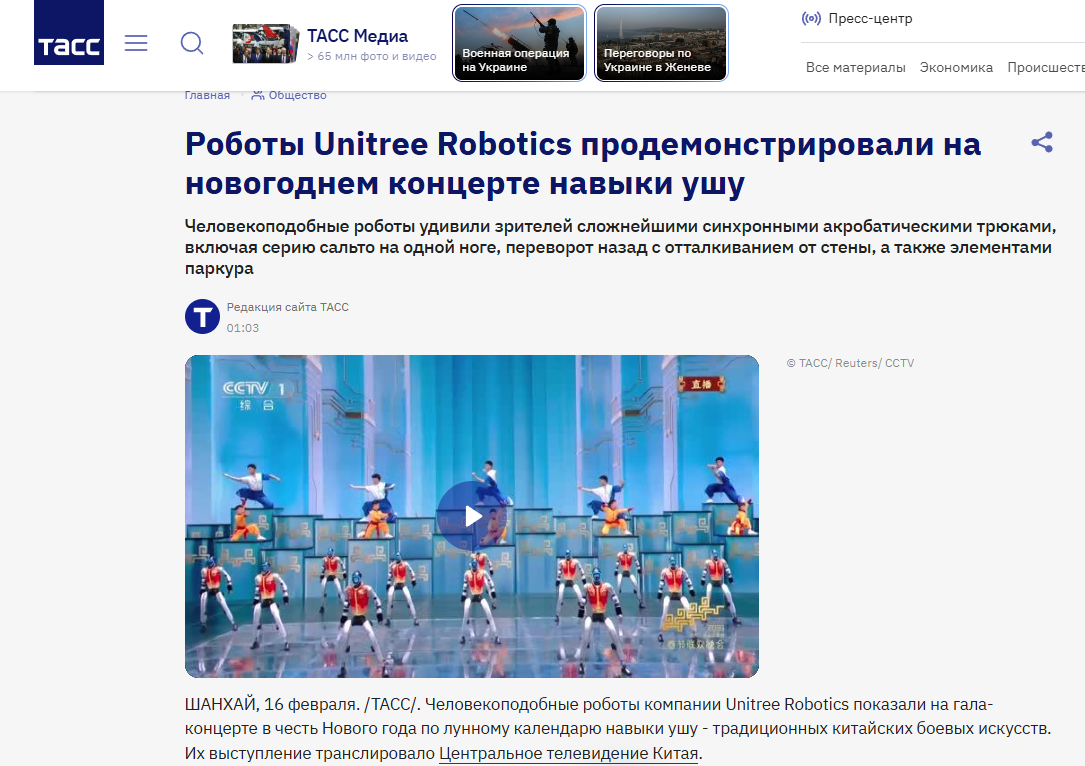Open Военная операция на Украине card
Screen dimensions: 1085x766
click(x=519, y=43)
